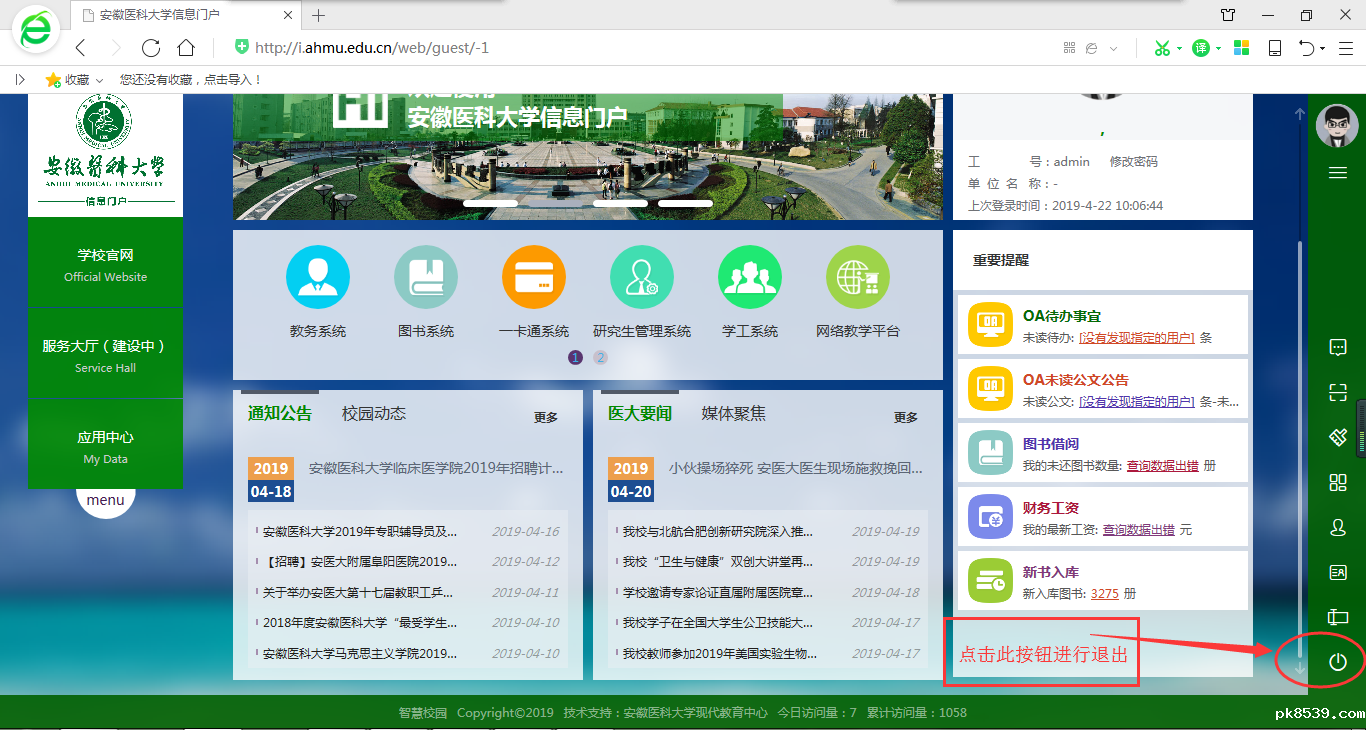
Task: Open the message bubble icon in the sidebar
Action: [x=1338, y=347]
